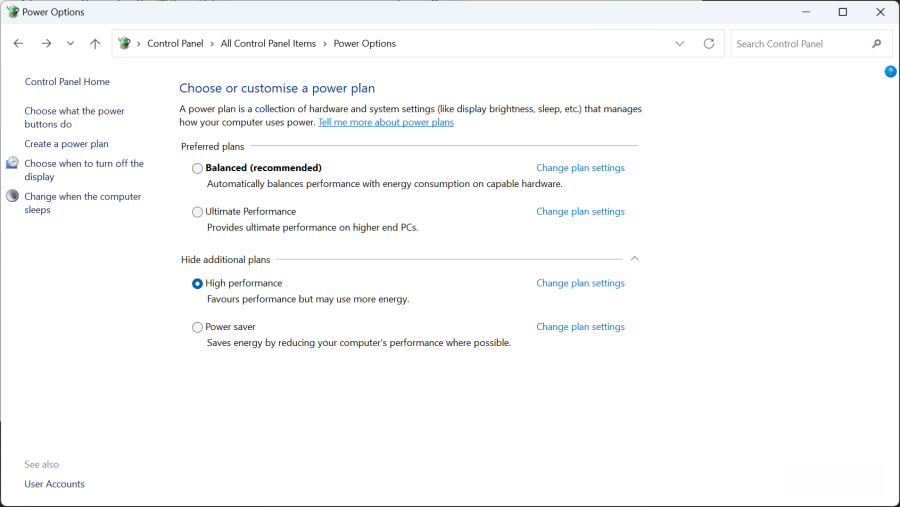Click 'Favours performance but may use more energy.'
This screenshot has width=900, height=507.
[x=308, y=299]
